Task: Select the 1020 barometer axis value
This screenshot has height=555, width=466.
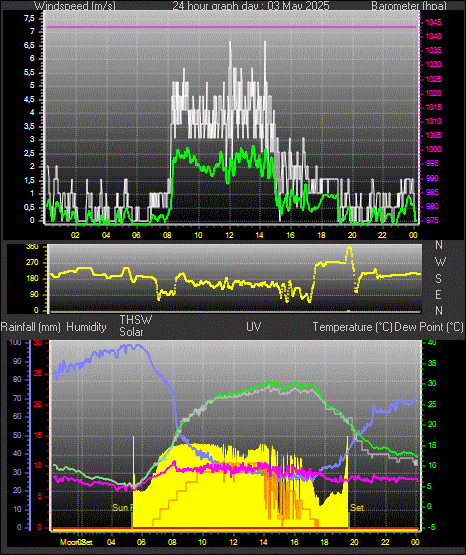Action: pyautogui.click(x=433, y=93)
